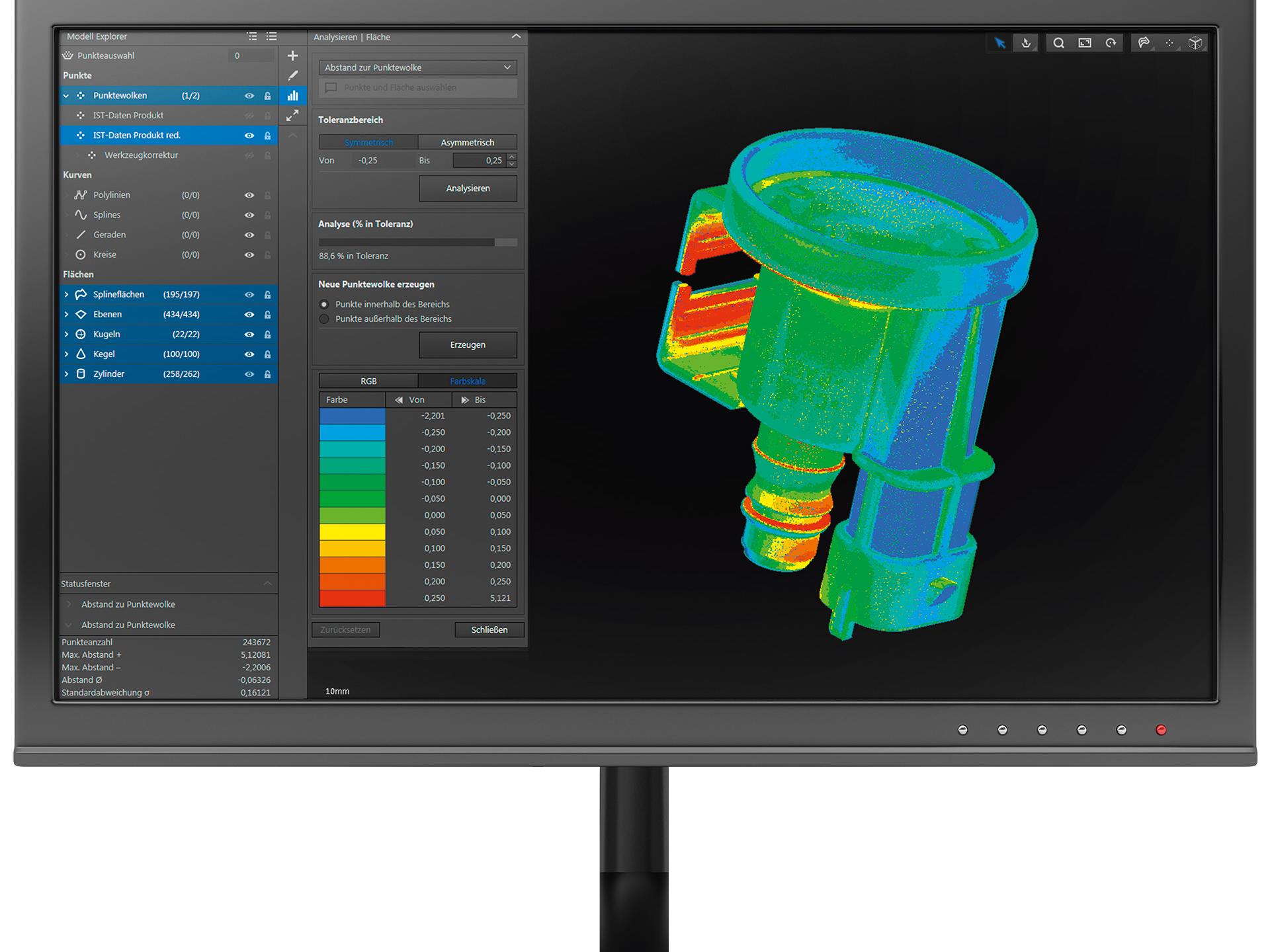Open the surface display mode icon
Viewport: 1270px width, 952px height.
pos(1144,43)
